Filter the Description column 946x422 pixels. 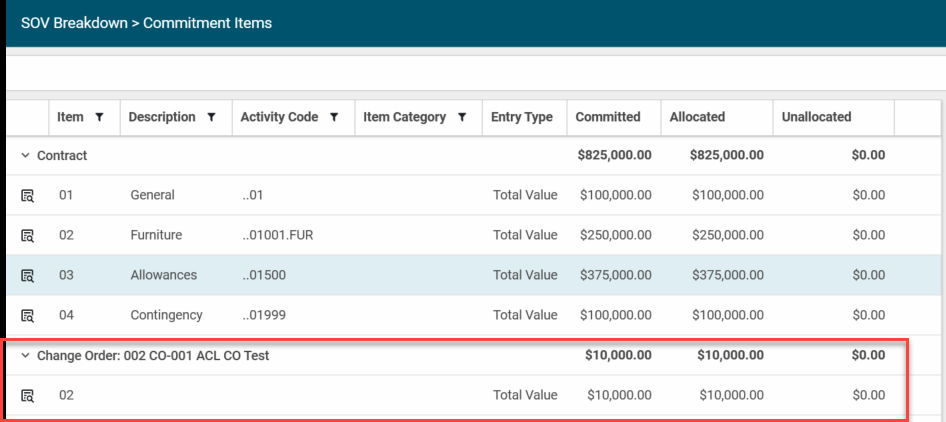coord(211,117)
